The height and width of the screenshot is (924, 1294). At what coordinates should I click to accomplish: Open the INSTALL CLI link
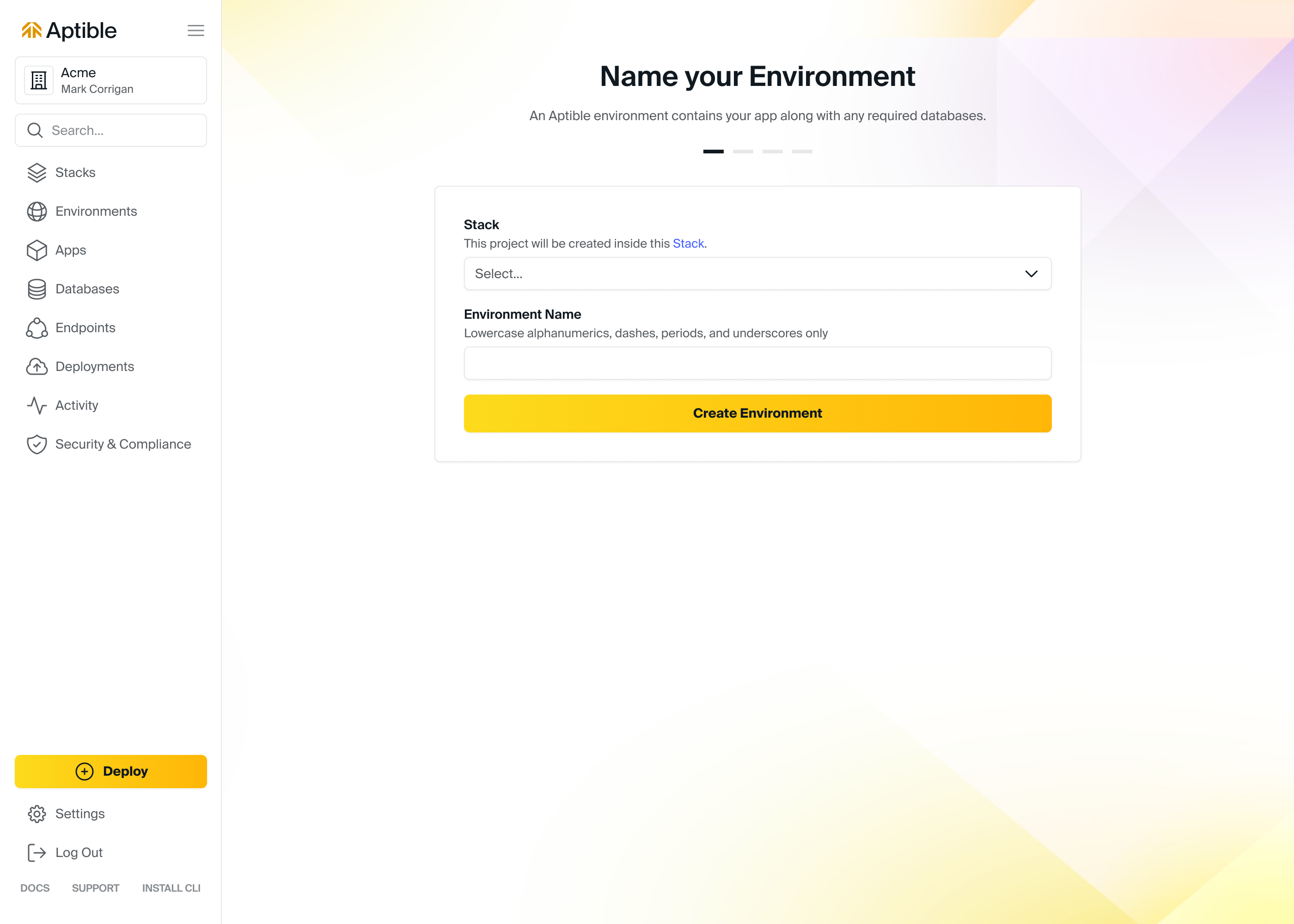pyautogui.click(x=171, y=888)
